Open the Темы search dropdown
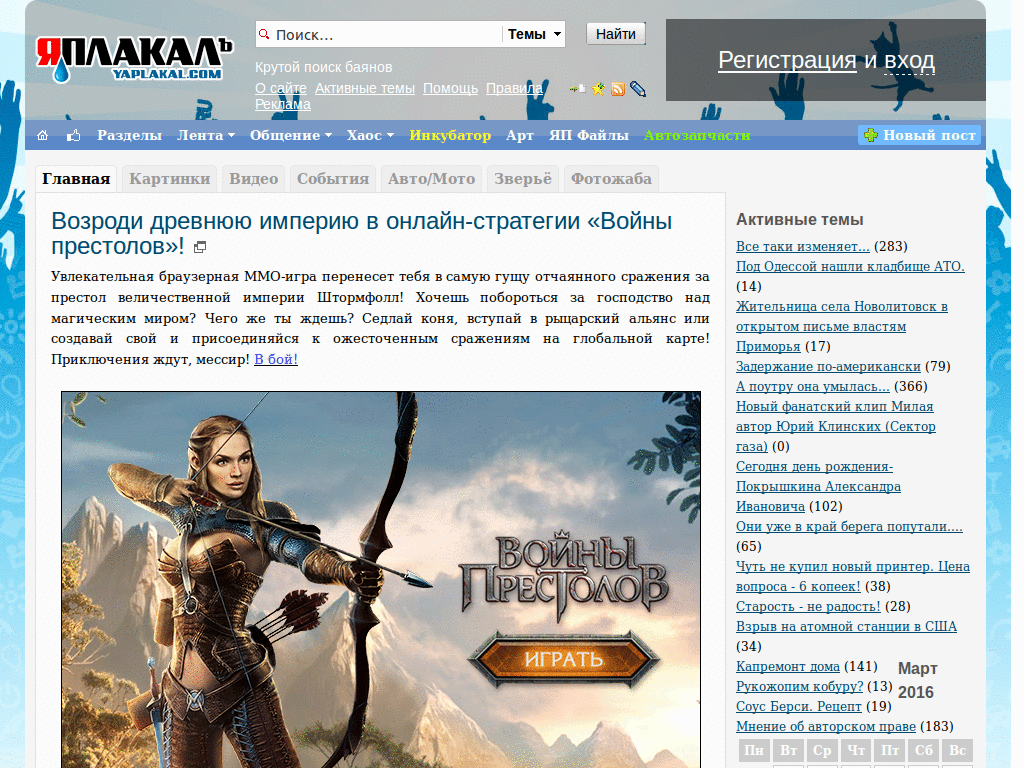The width and height of the screenshot is (1024, 768). tap(534, 34)
